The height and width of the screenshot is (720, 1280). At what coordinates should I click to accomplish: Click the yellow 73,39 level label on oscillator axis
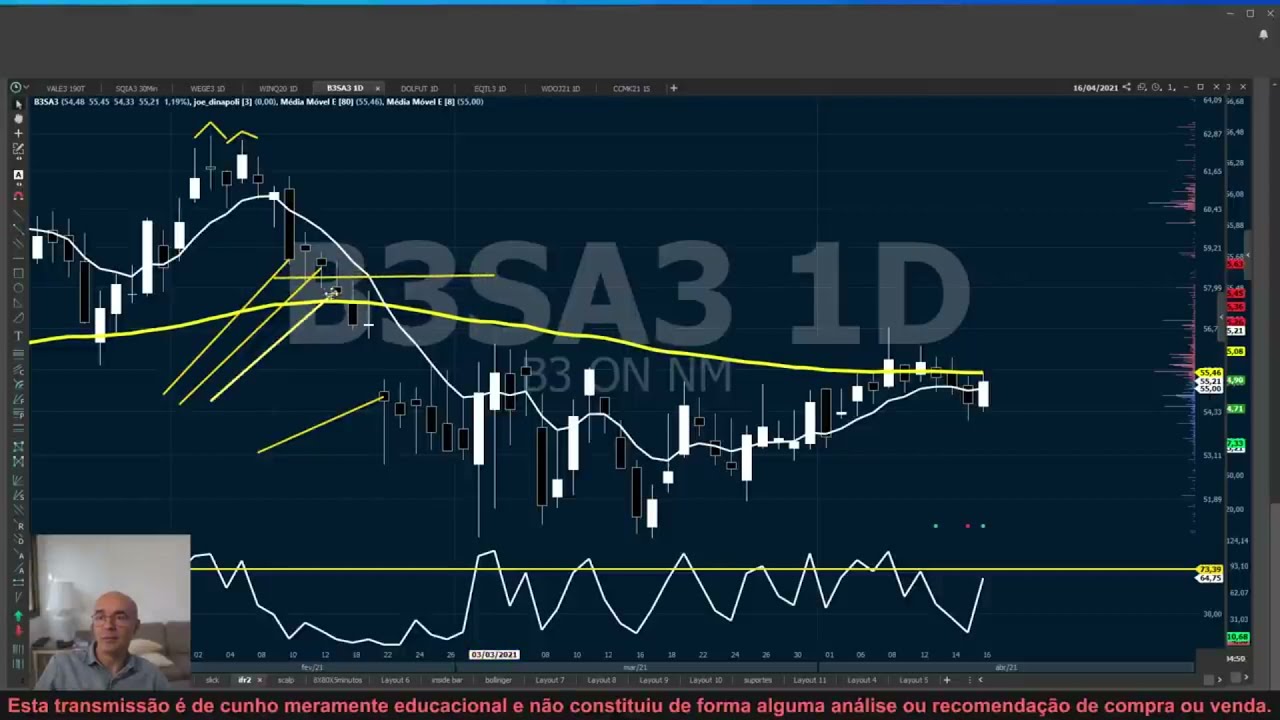coord(1209,569)
